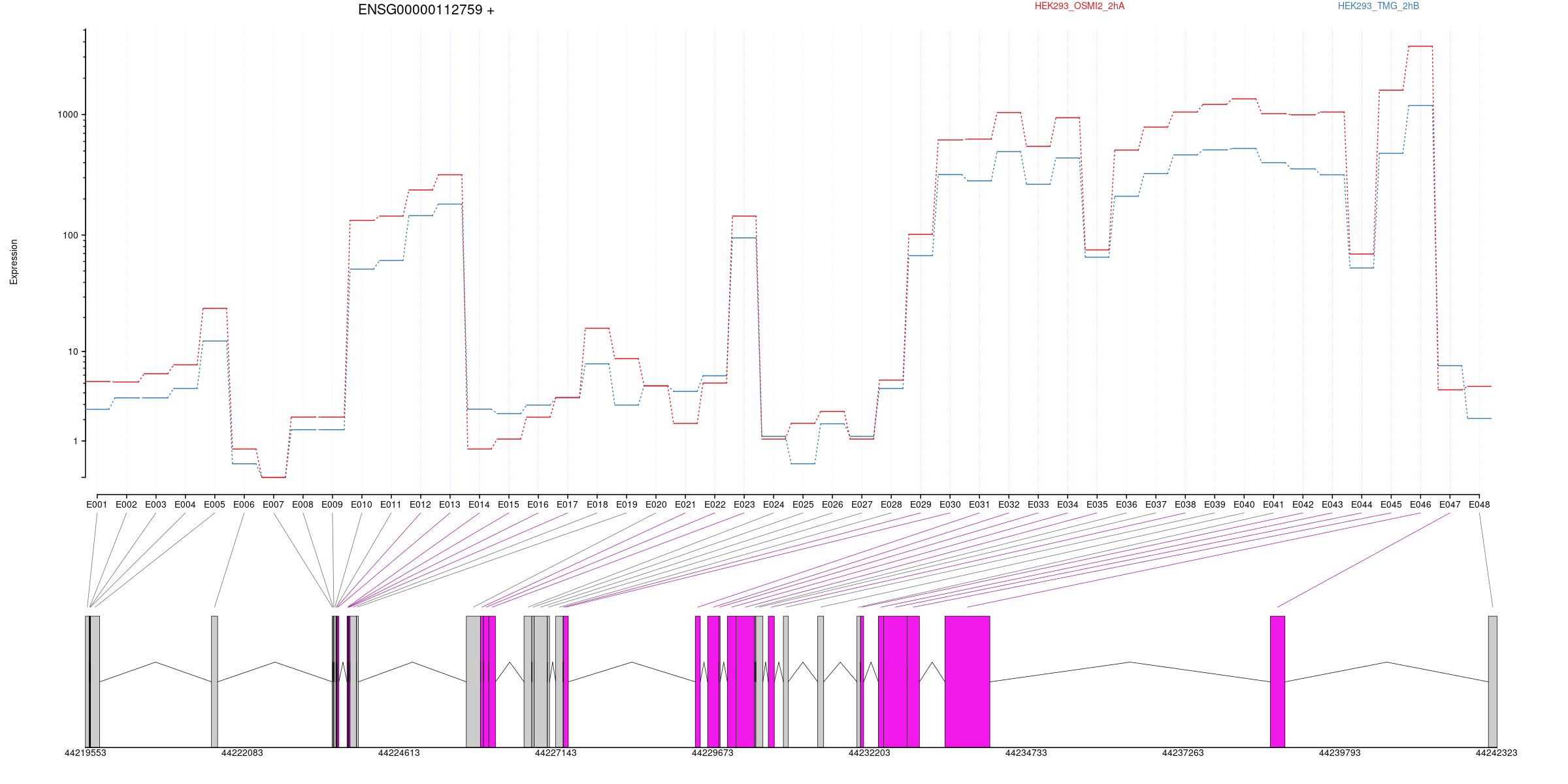This screenshot has width=1568, height=784.
Task: Click the y-axis tick label 10
Action: click(x=73, y=351)
